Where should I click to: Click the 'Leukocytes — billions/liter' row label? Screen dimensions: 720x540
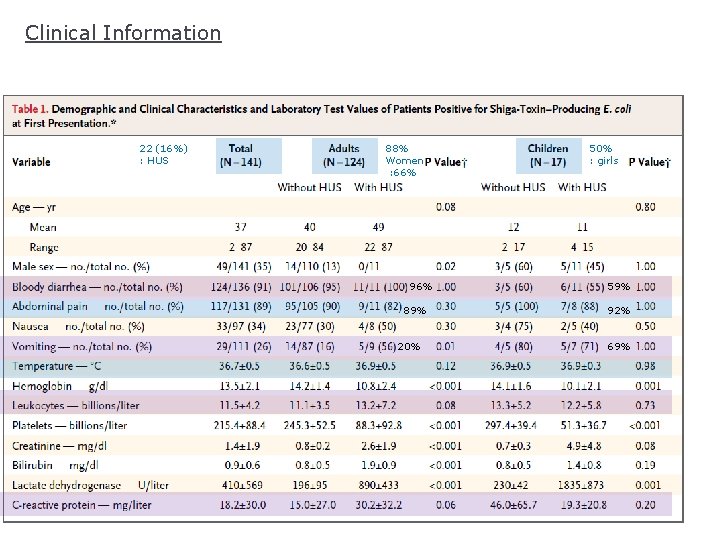[x=76, y=406]
